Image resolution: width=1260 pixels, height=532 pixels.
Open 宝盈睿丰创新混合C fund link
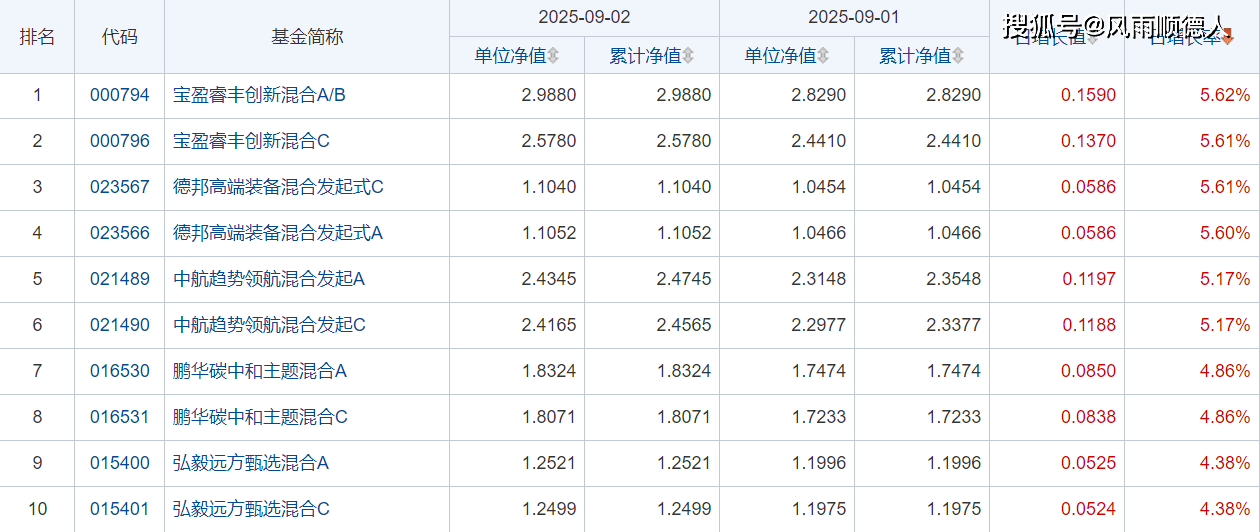pyautogui.click(x=251, y=141)
